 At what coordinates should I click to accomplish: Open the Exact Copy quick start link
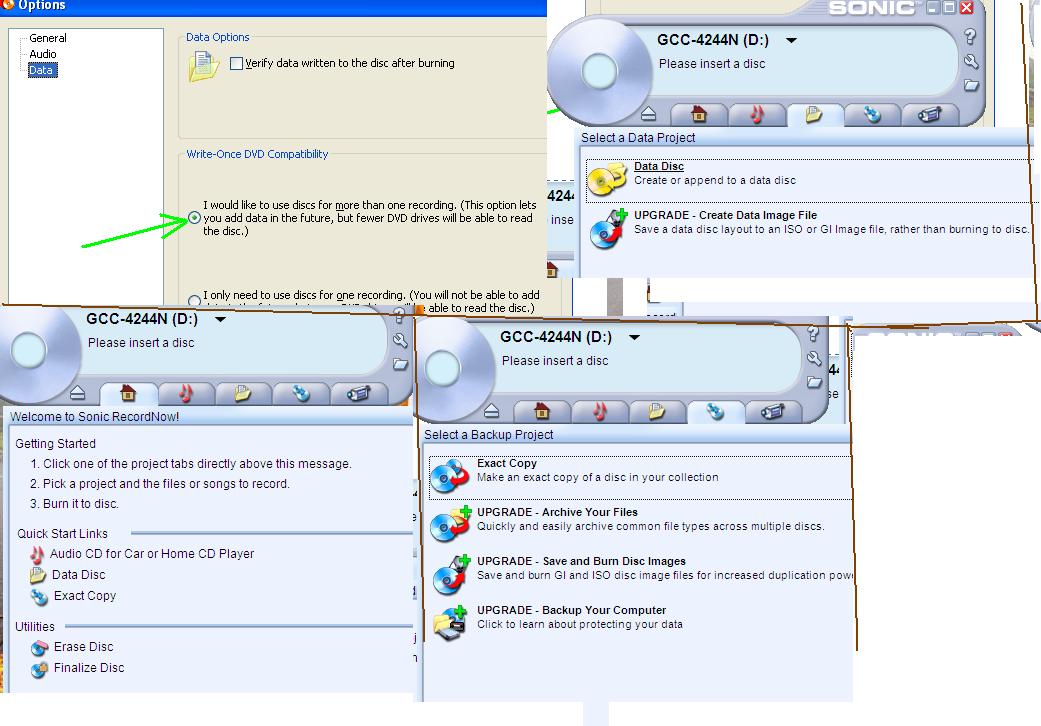[x=85, y=596]
